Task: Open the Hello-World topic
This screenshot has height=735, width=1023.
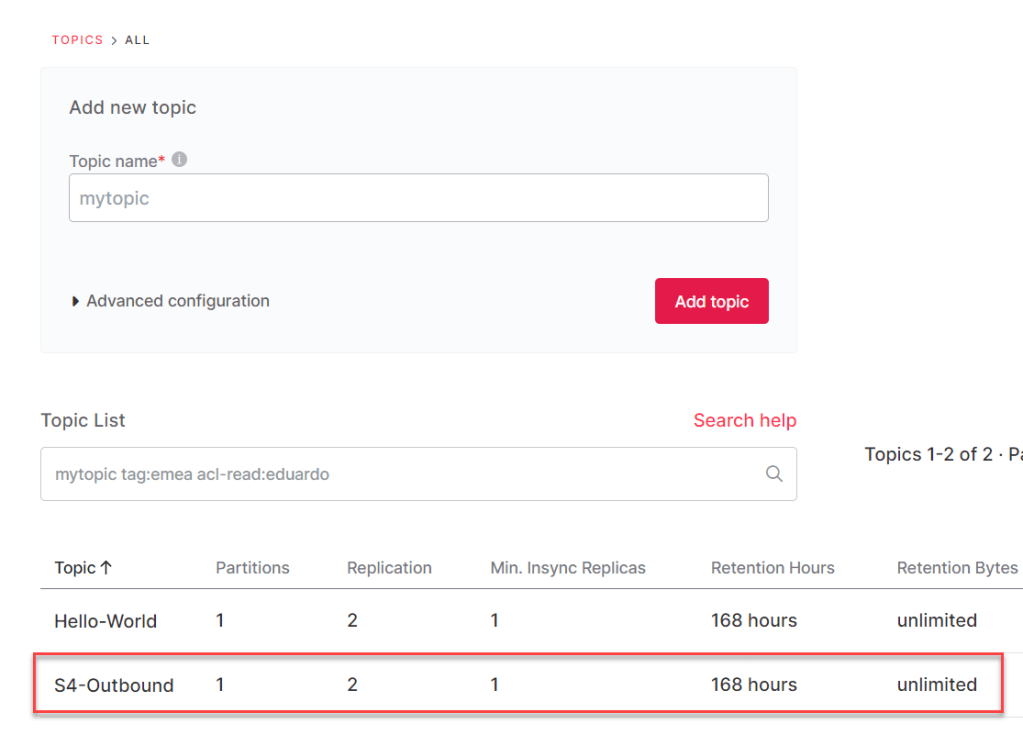Action: [105, 621]
